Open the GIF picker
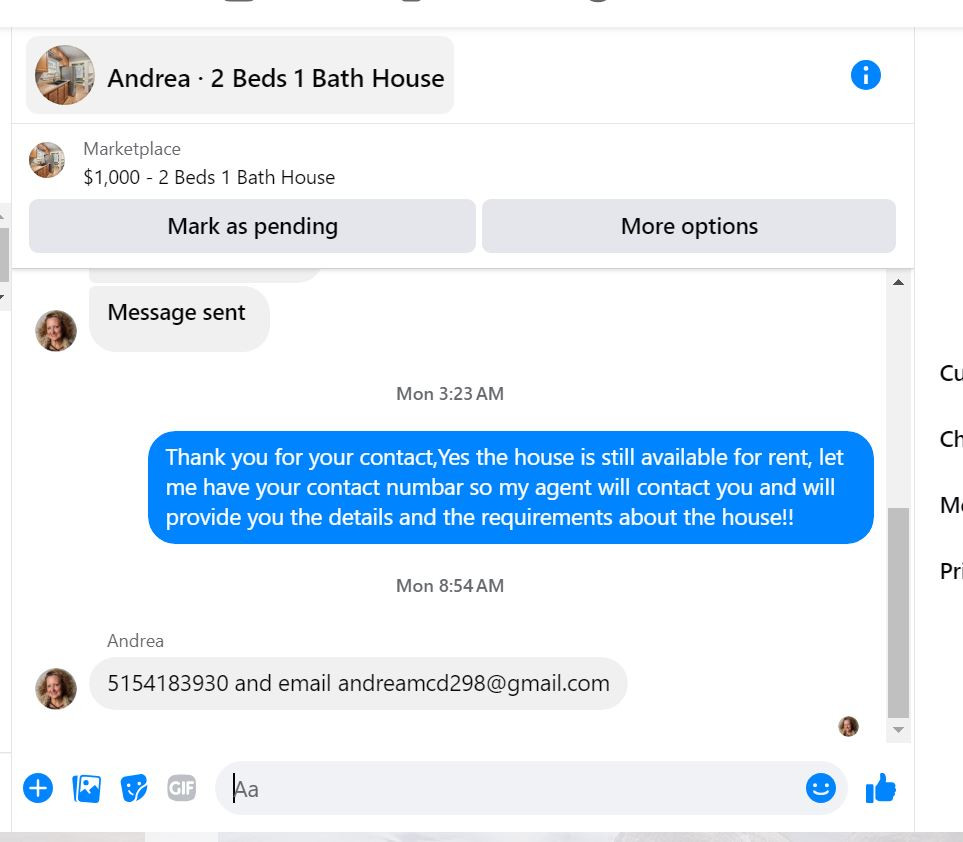This screenshot has width=963, height=842. (x=182, y=788)
